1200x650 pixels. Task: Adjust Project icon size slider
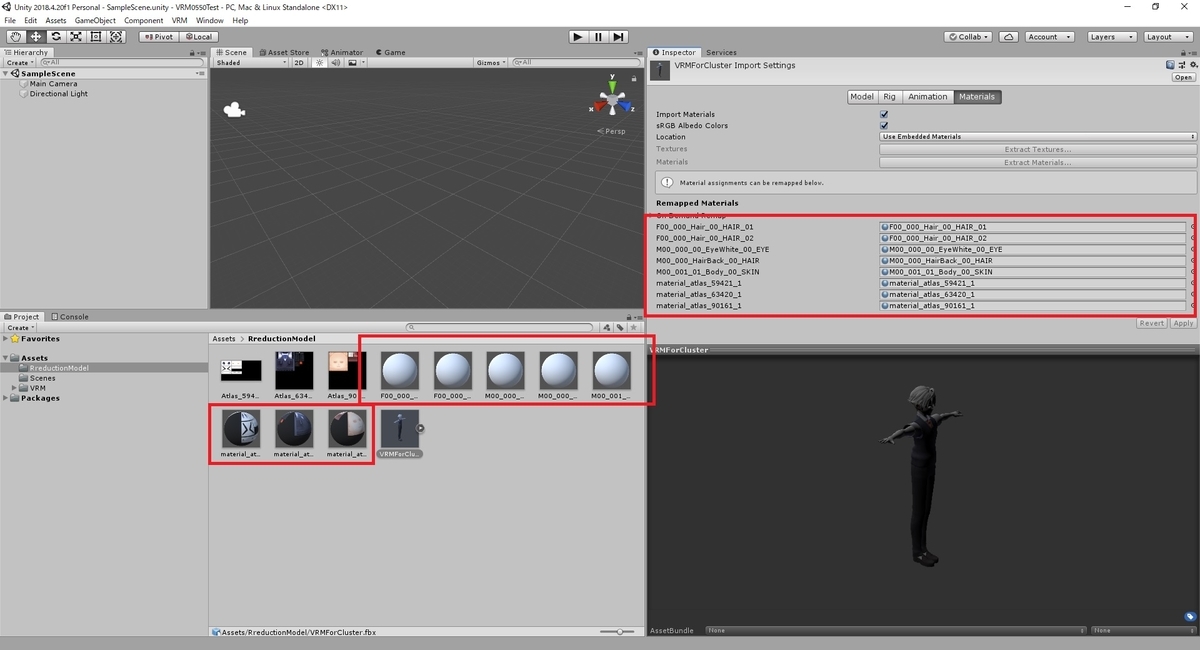click(x=619, y=632)
